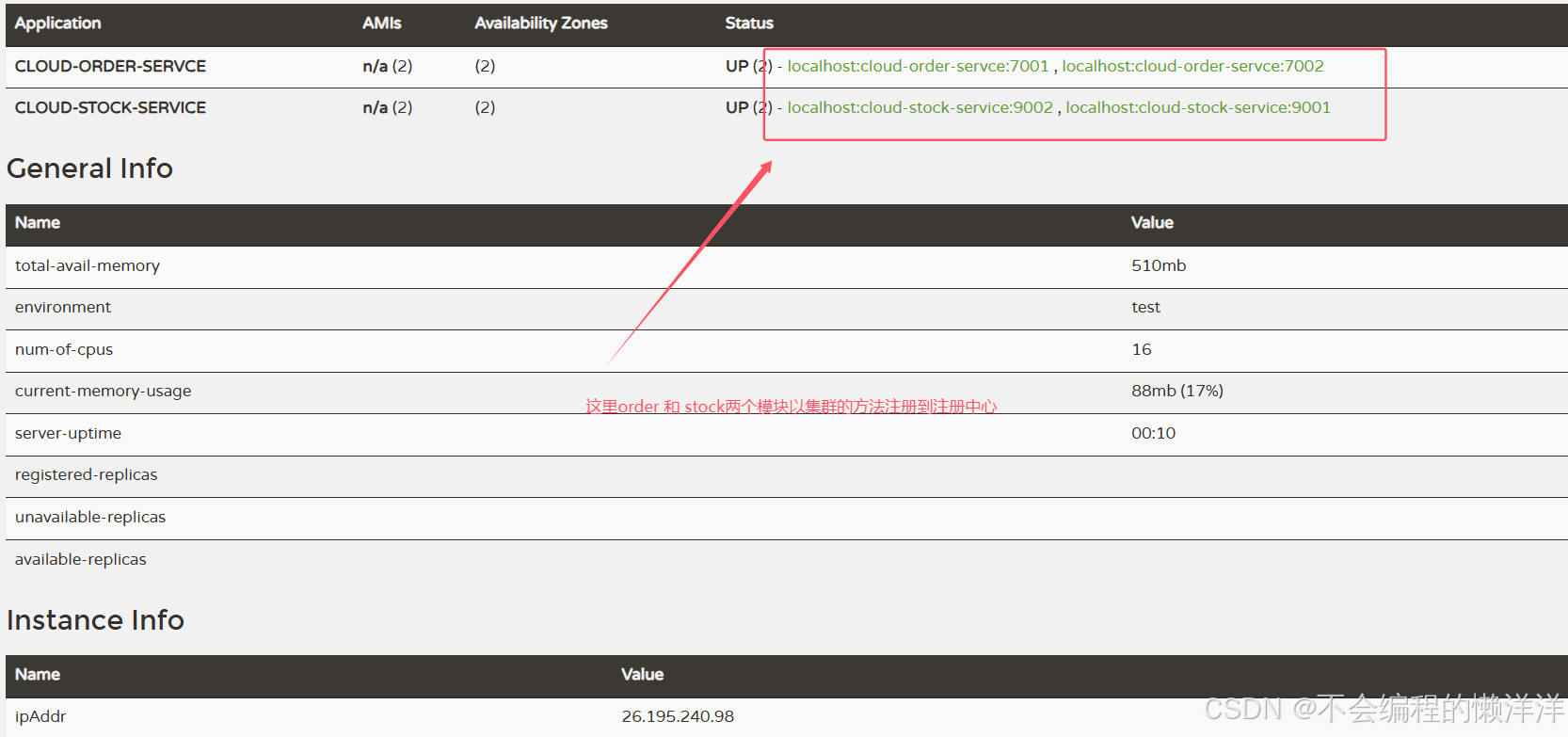Click the IP address 26.195.240.98
The width and height of the screenshot is (1568, 737).
[x=678, y=717]
